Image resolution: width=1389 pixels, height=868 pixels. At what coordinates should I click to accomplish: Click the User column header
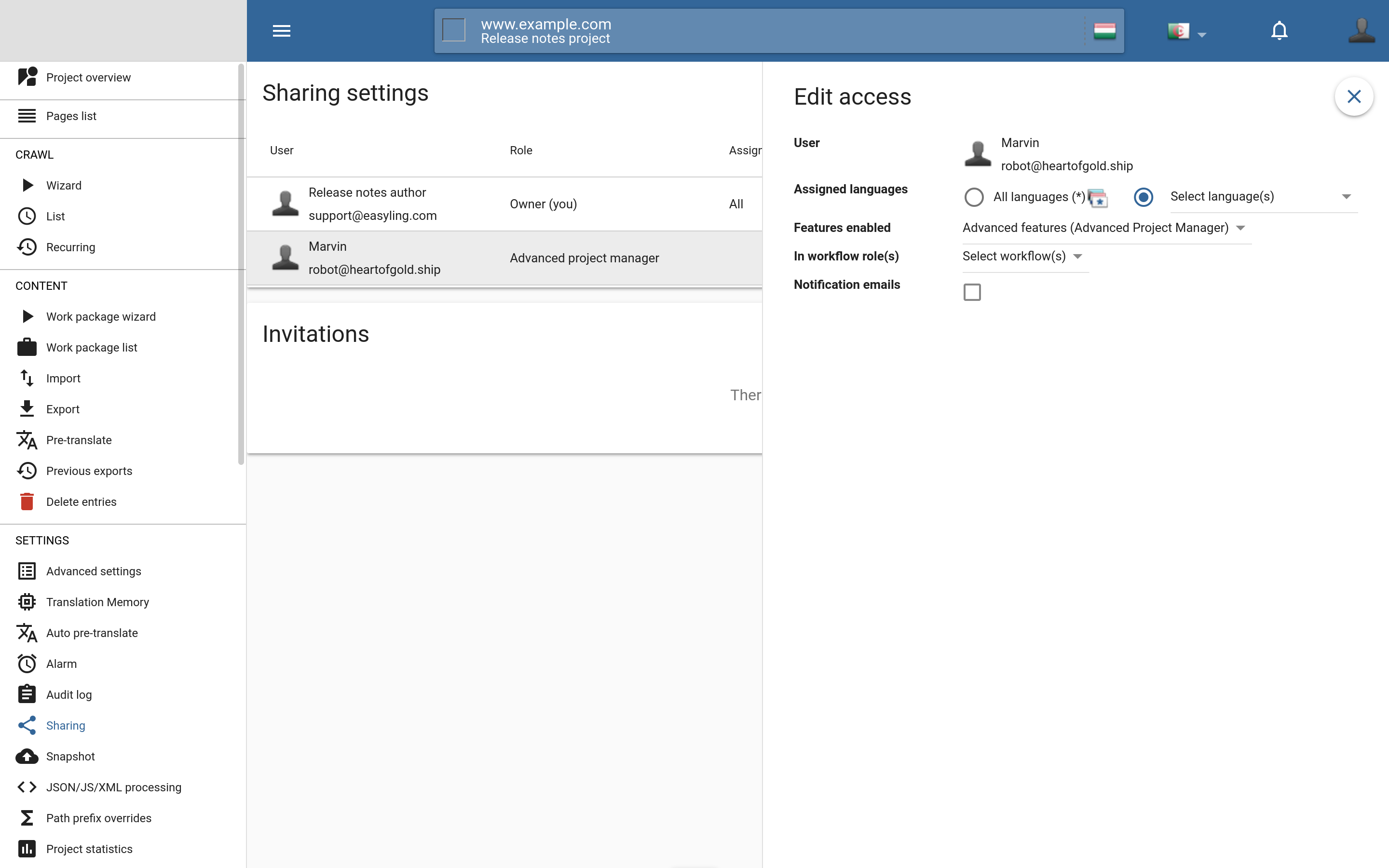click(x=282, y=150)
